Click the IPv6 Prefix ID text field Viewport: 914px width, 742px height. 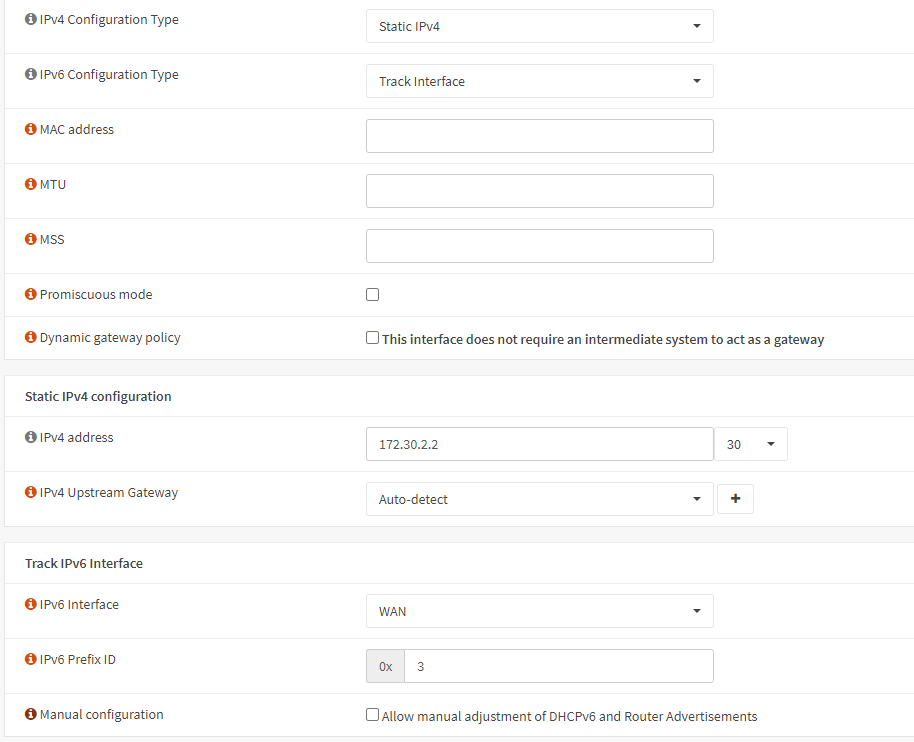coord(558,666)
